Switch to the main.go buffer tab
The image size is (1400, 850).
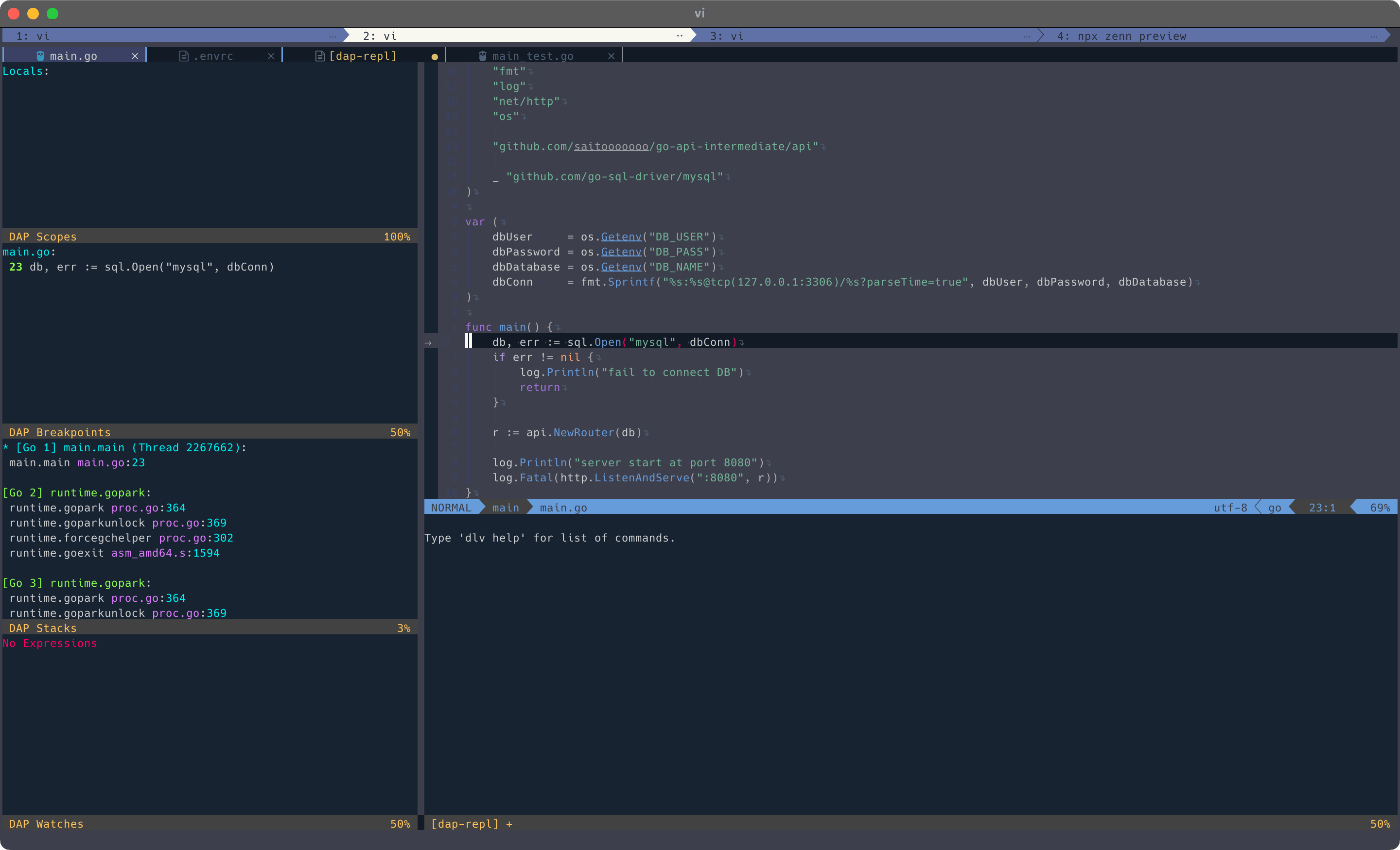[x=73, y=56]
